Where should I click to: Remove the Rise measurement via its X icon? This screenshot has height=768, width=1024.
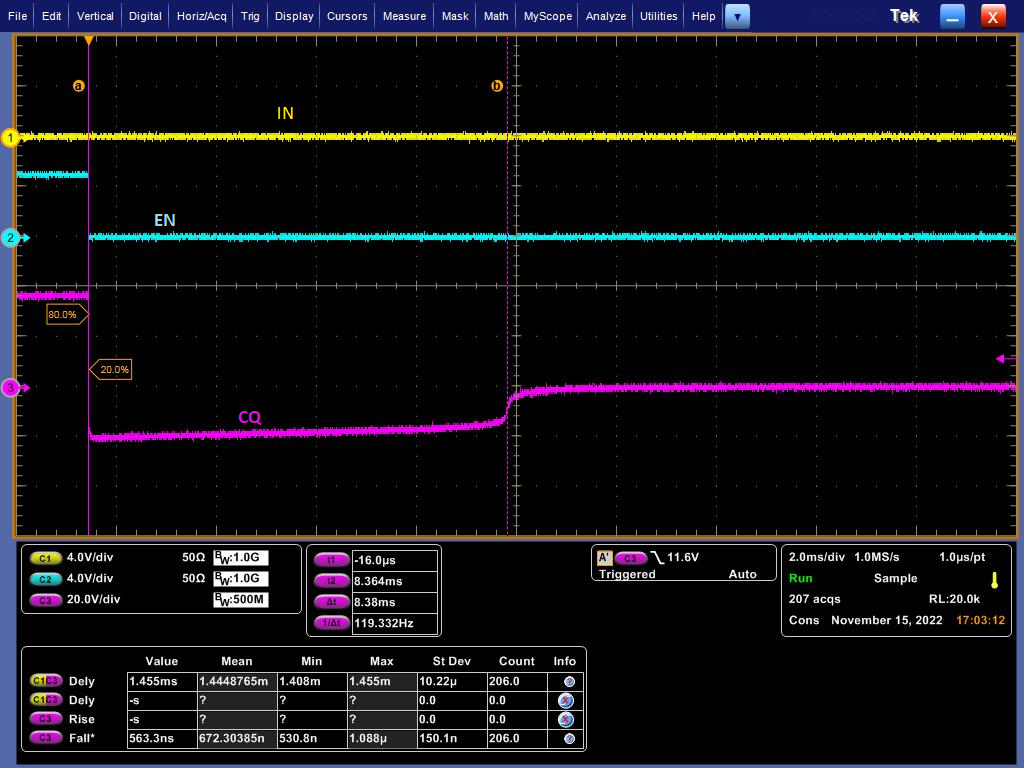(565, 719)
